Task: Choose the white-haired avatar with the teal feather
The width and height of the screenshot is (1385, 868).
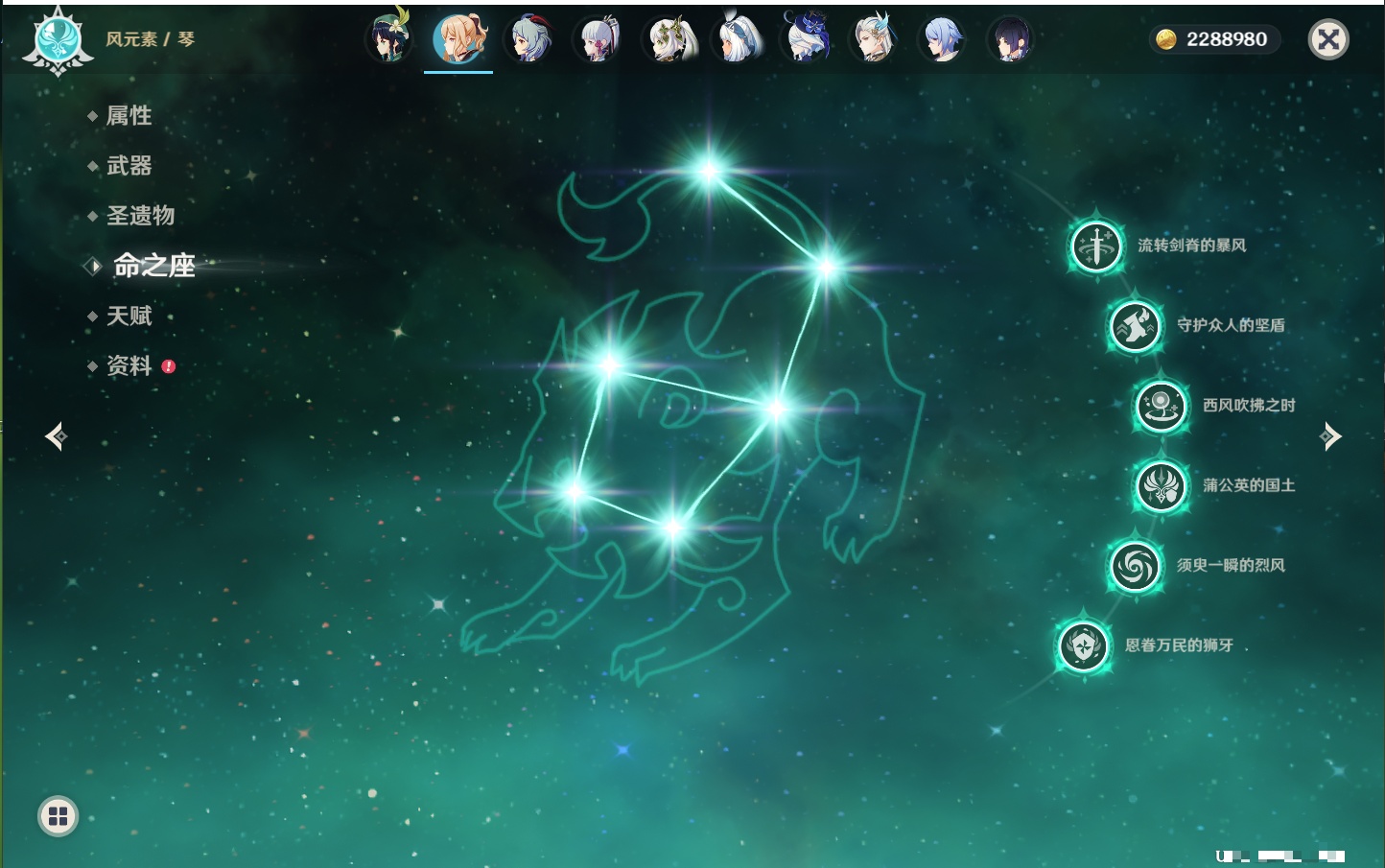Action: click(874, 39)
